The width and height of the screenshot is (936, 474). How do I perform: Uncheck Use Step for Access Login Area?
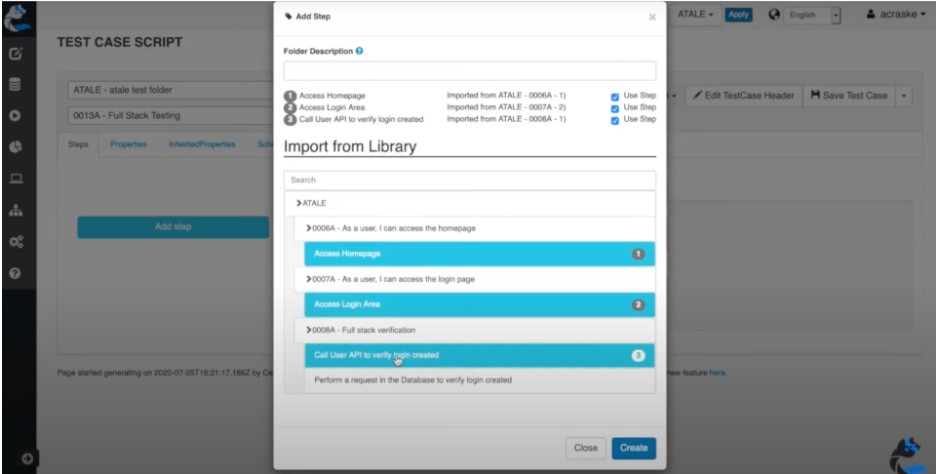(615, 108)
